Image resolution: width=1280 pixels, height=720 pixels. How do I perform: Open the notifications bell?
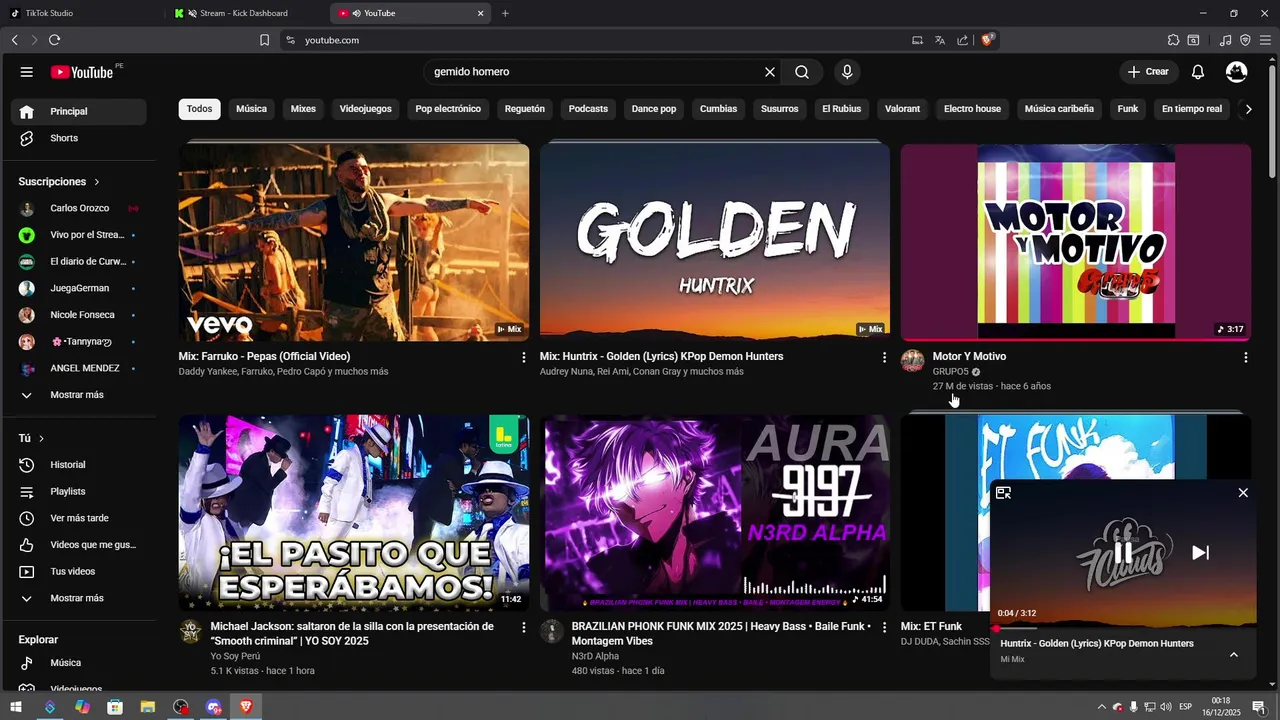click(x=1198, y=72)
